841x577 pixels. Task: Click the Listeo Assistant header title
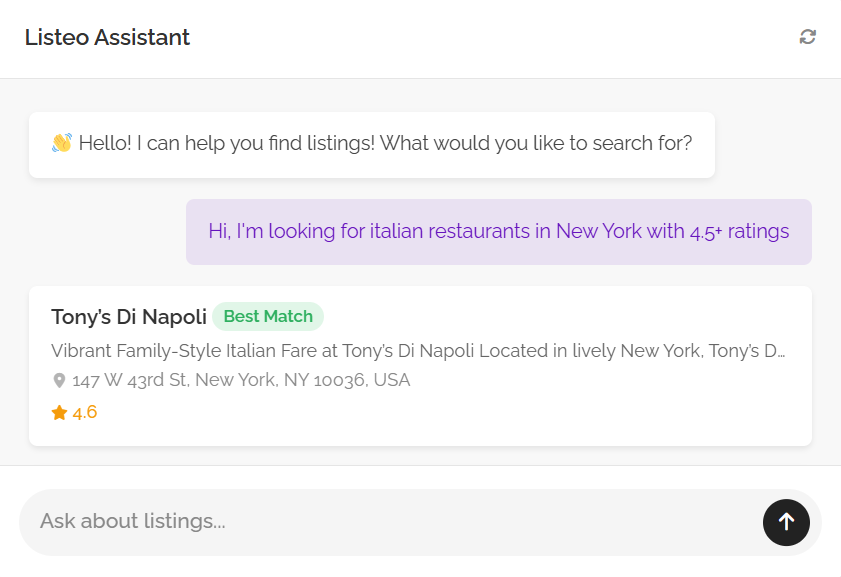(x=107, y=38)
